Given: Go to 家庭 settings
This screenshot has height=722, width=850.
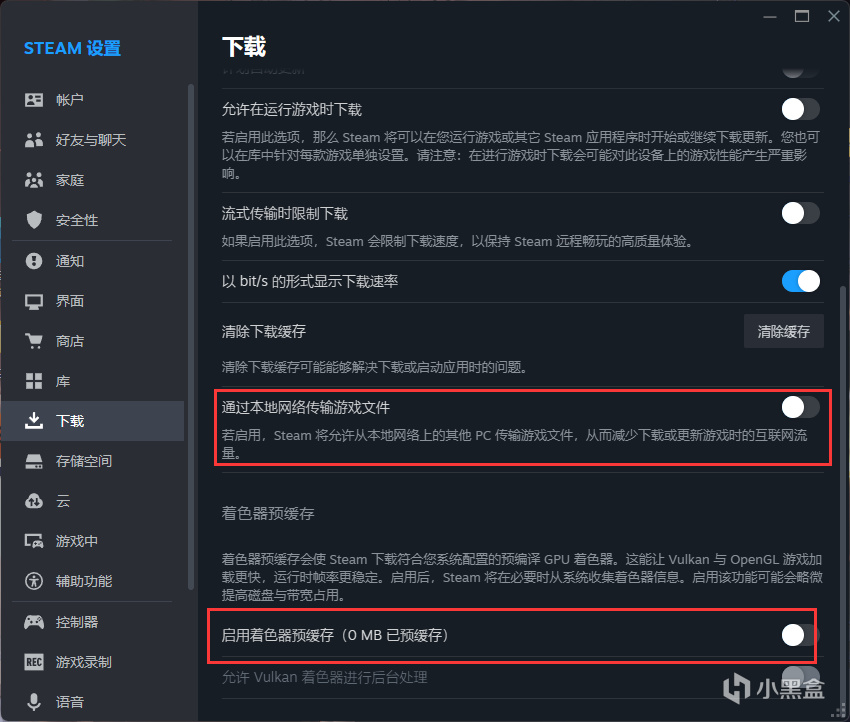Looking at the screenshot, I should pyautogui.click(x=93, y=180).
